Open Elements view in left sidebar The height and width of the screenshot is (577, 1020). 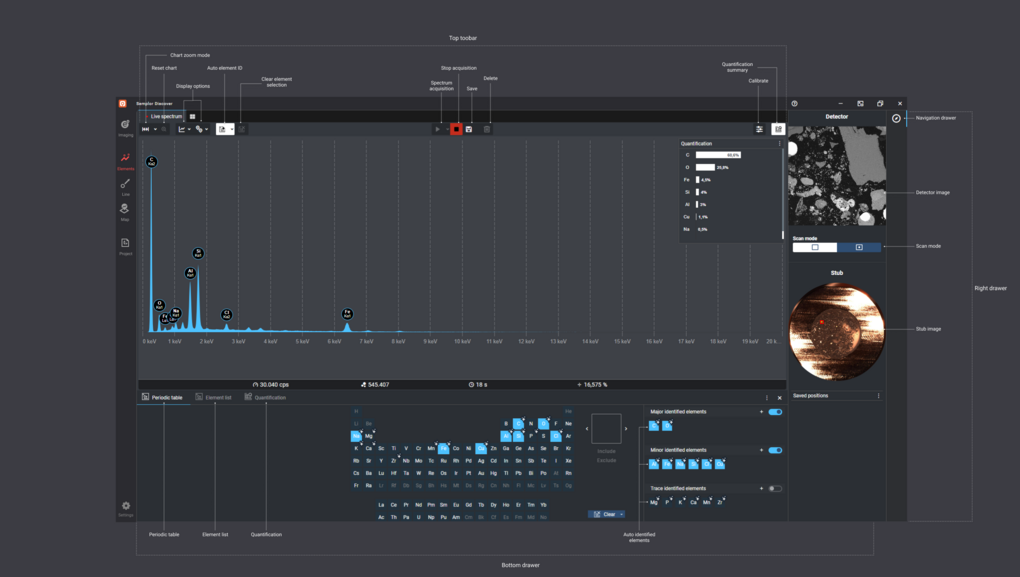pos(125,161)
